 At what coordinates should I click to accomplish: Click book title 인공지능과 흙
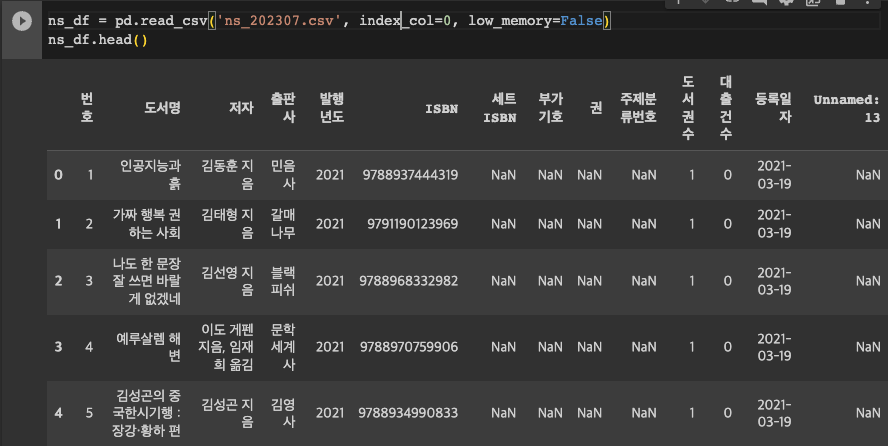150,175
